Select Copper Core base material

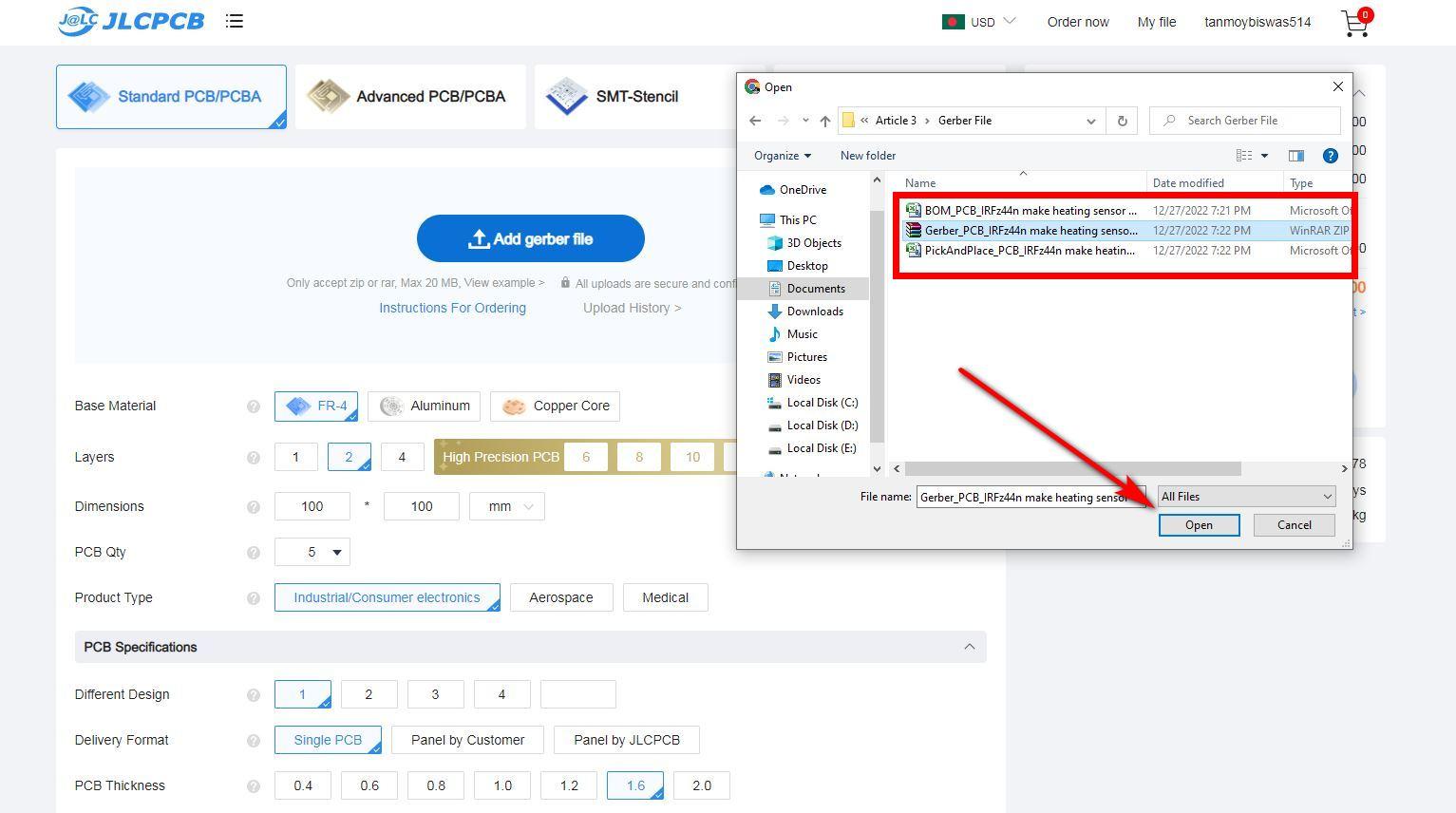click(556, 406)
